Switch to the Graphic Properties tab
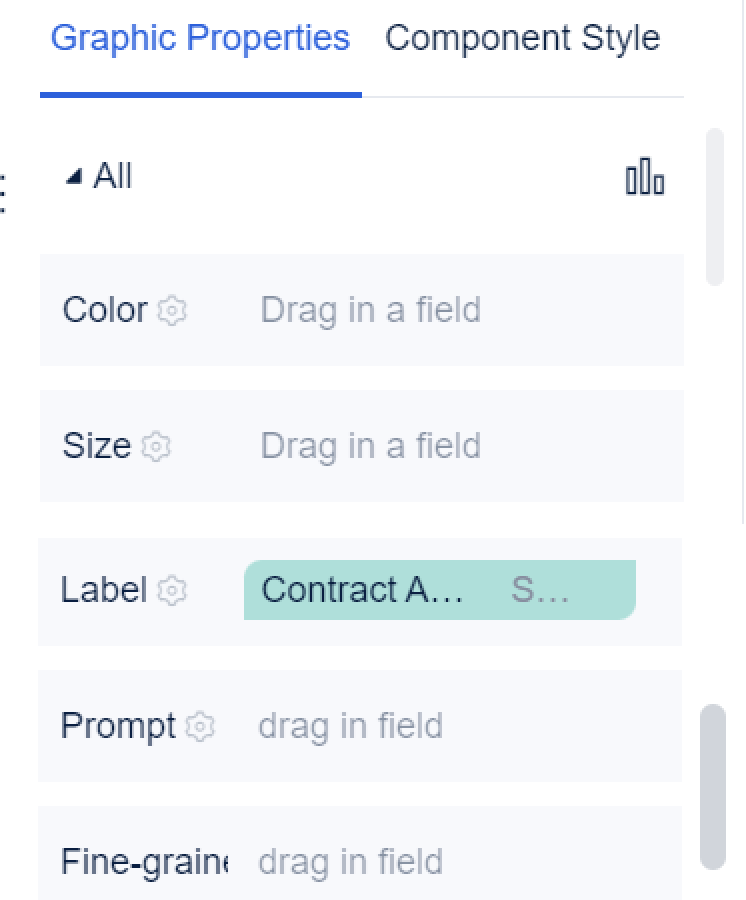This screenshot has height=900, width=746. pos(200,39)
